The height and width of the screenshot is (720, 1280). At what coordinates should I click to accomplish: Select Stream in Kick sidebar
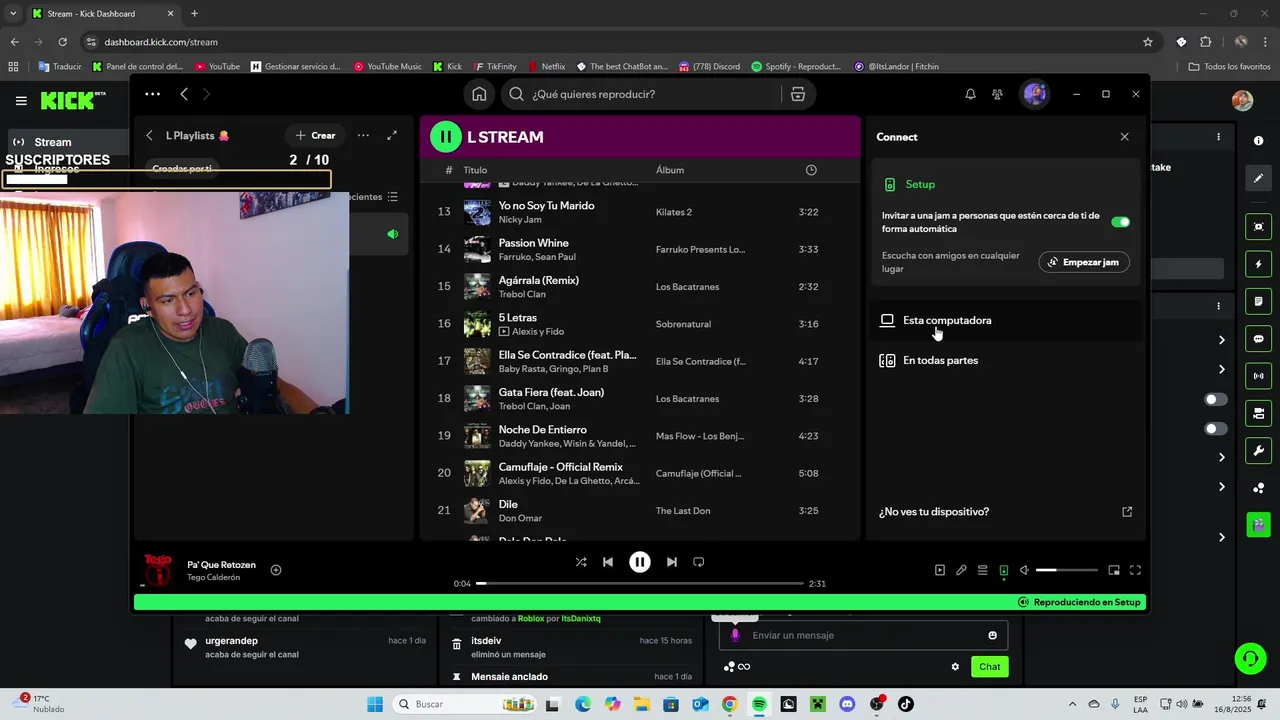coord(66,142)
